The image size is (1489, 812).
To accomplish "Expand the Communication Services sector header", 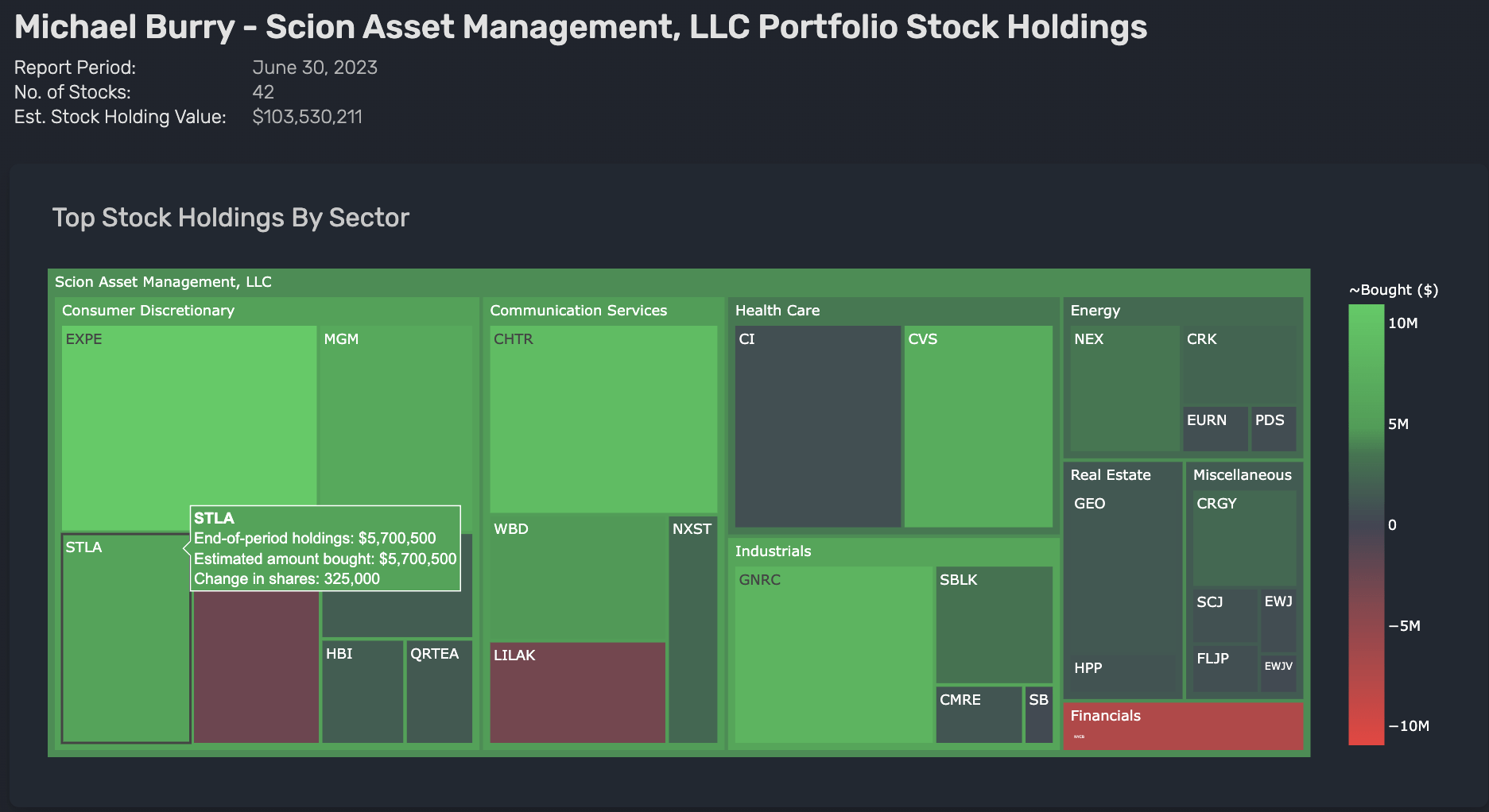I will click(578, 311).
